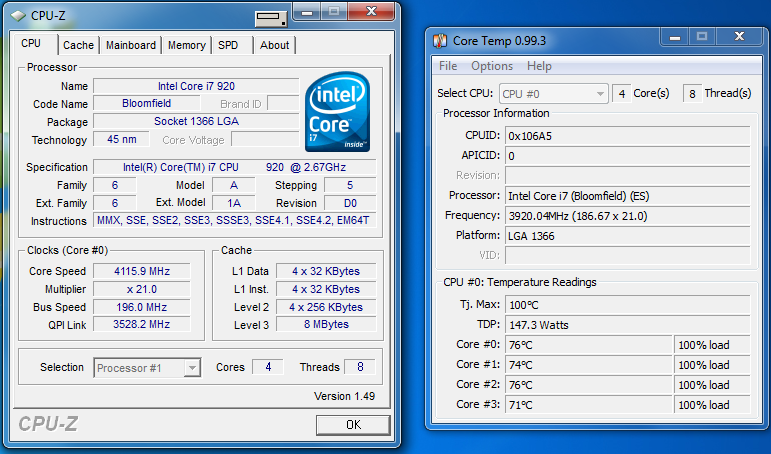Open the Help menu in Core Temp

tap(539, 66)
